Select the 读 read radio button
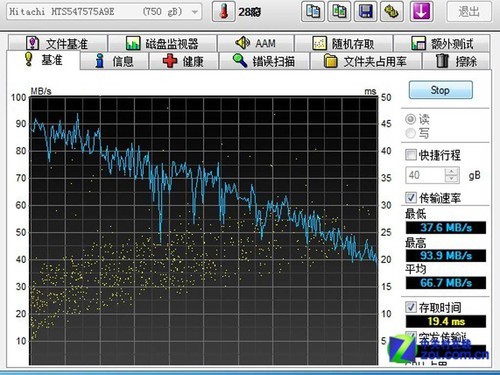The width and height of the screenshot is (500, 375). point(410,119)
